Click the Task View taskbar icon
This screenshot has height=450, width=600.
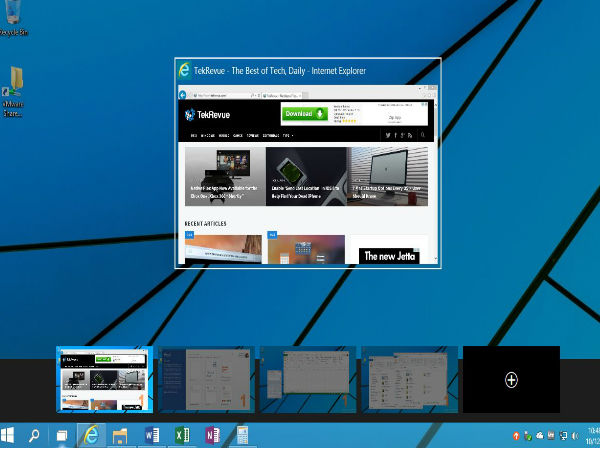pos(62,435)
